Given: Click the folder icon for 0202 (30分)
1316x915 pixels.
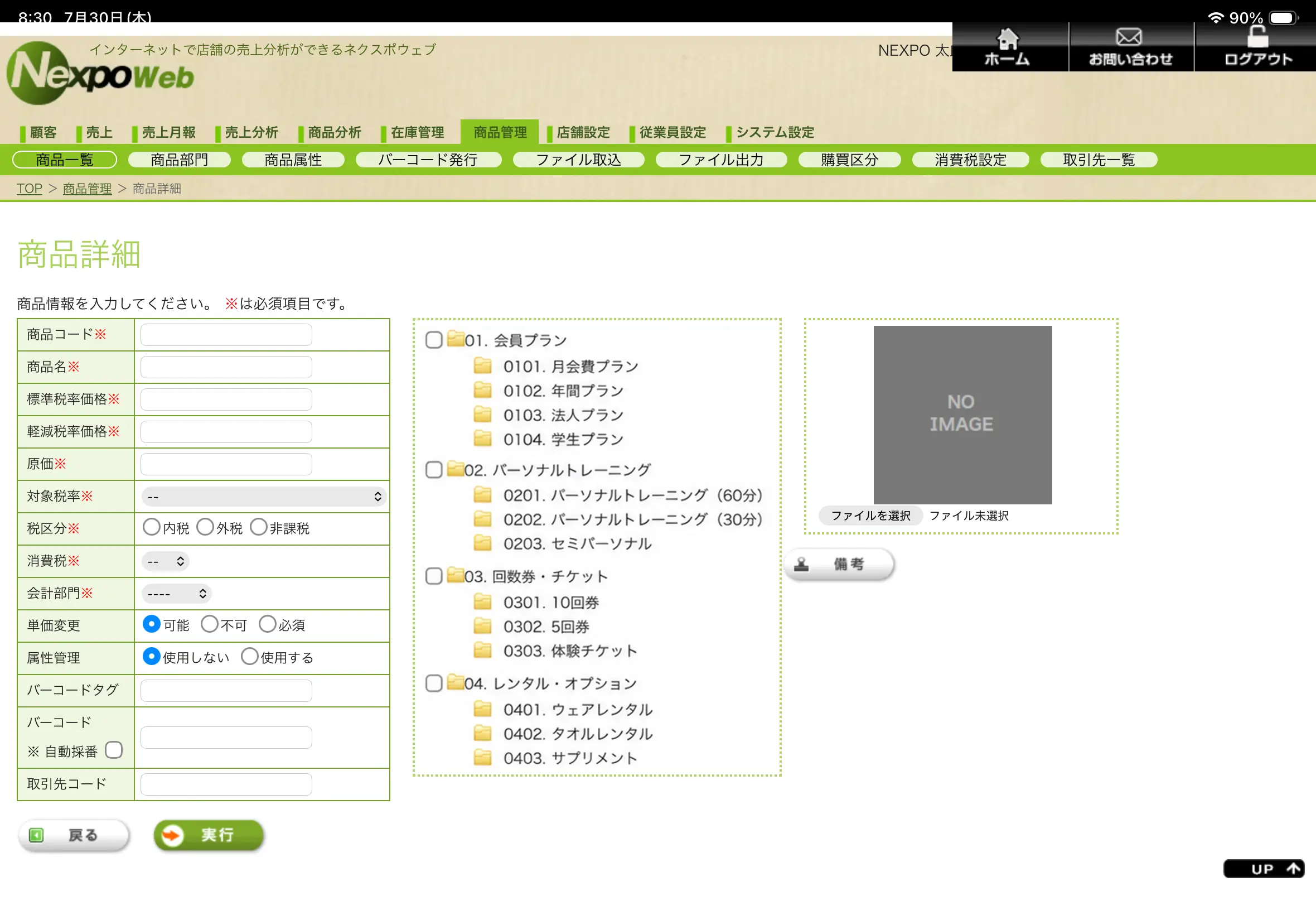Looking at the screenshot, I should pos(482,518).
